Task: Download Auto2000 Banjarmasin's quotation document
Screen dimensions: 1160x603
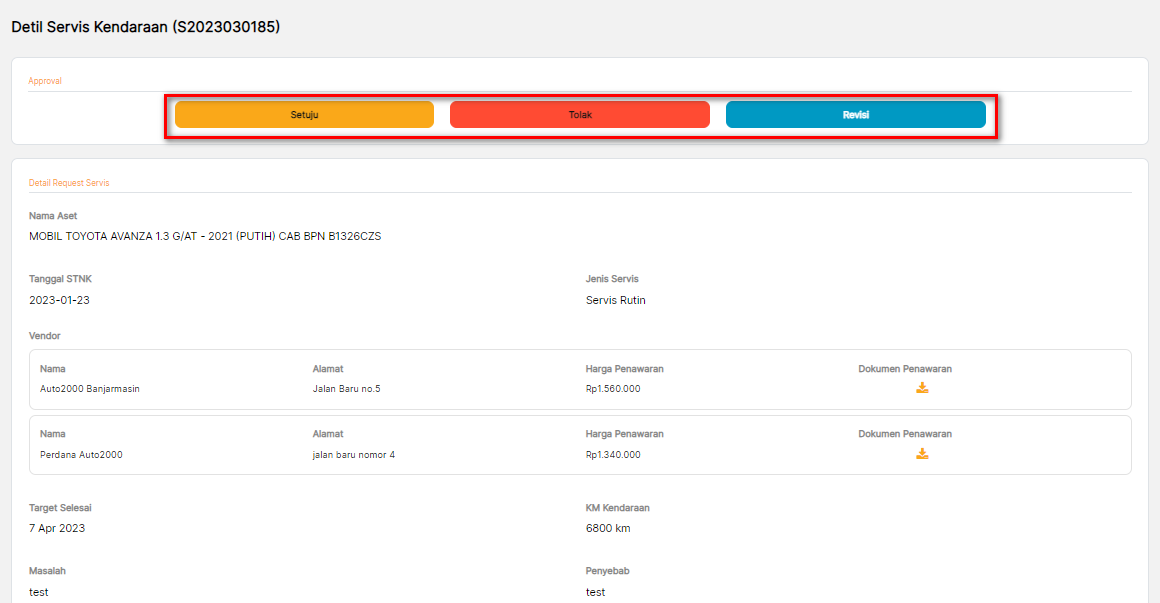Action: coord(922,388)
